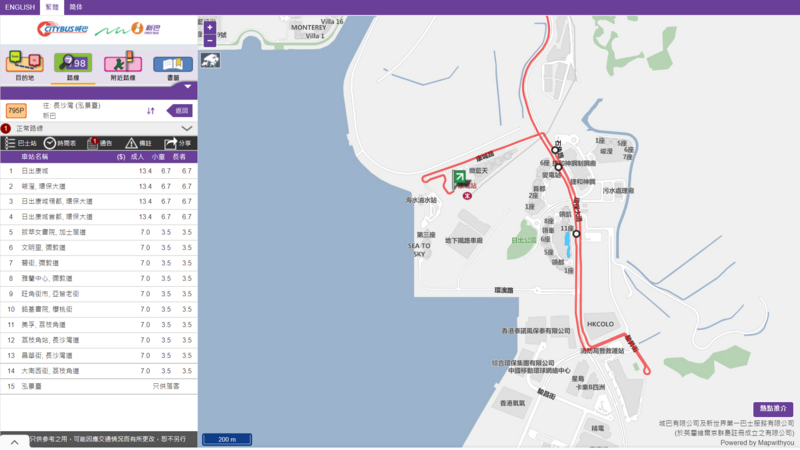Expand the 正常路線 route variant dropdown
The image size is (800, 450).
click(187, 128)
